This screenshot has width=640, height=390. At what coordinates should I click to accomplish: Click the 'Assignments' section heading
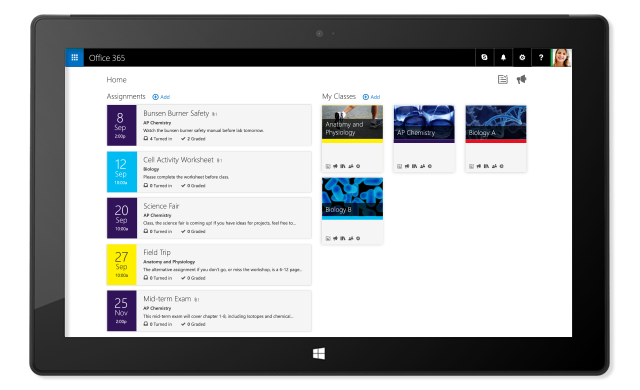coord(126,96)
